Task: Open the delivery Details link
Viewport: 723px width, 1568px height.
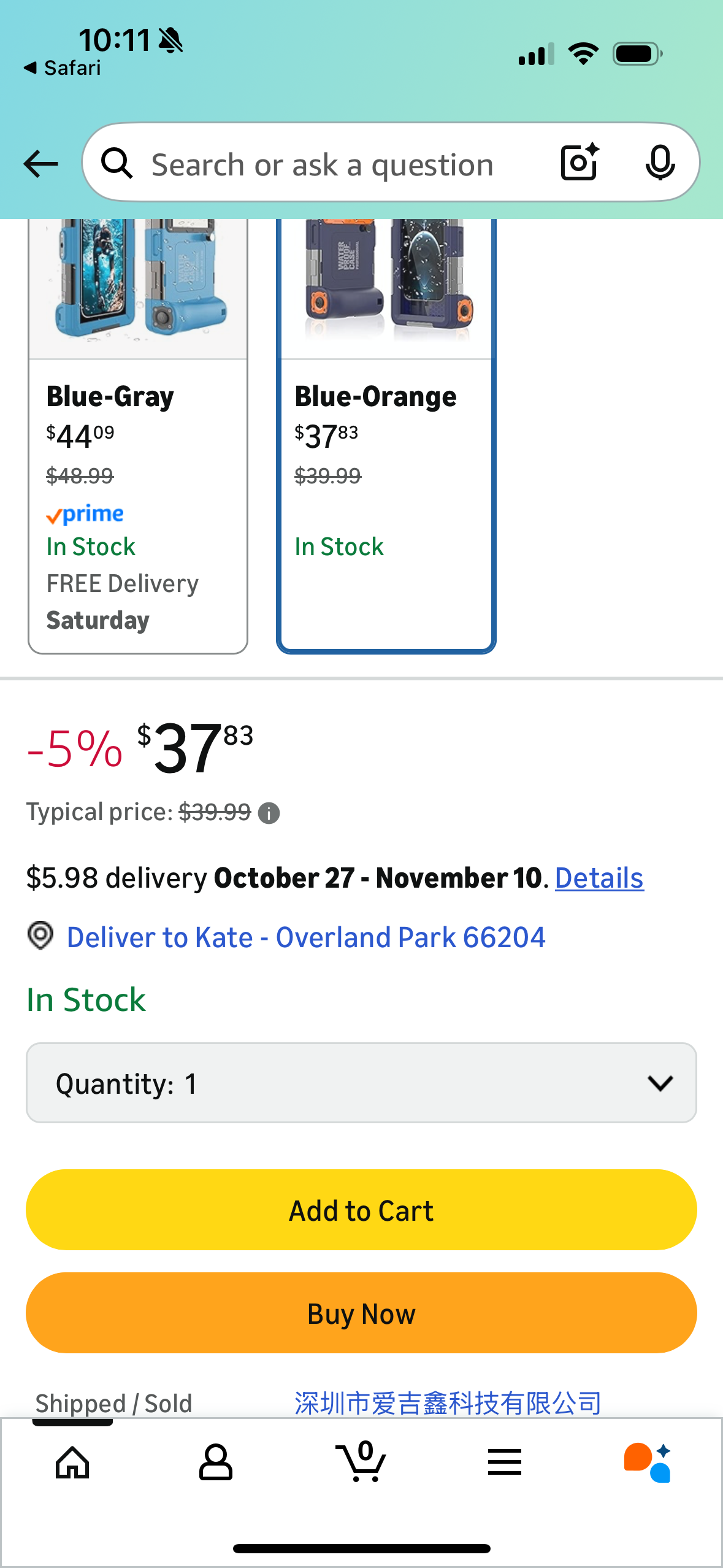Action: coord(599,878)
